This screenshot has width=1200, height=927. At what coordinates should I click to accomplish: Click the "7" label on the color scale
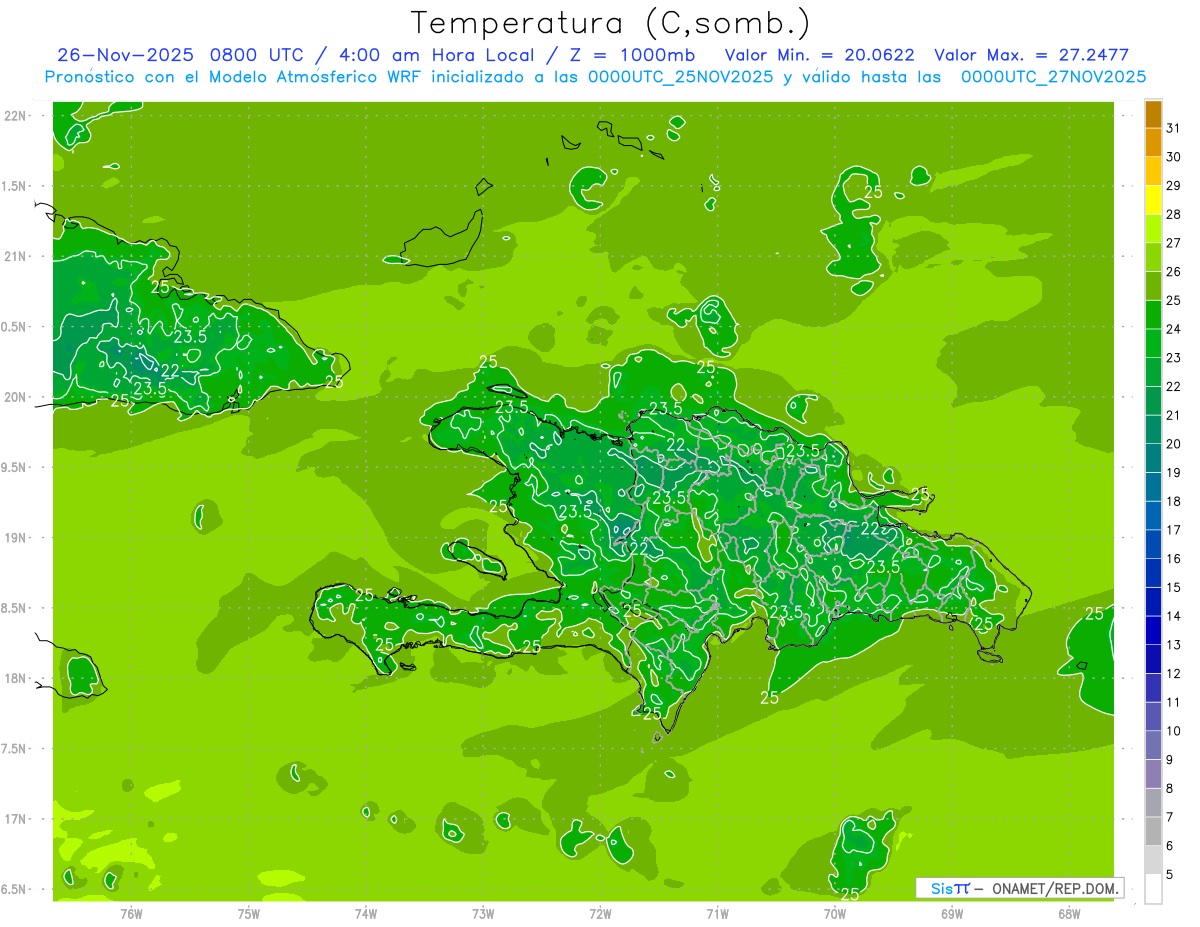[1170, 817]
